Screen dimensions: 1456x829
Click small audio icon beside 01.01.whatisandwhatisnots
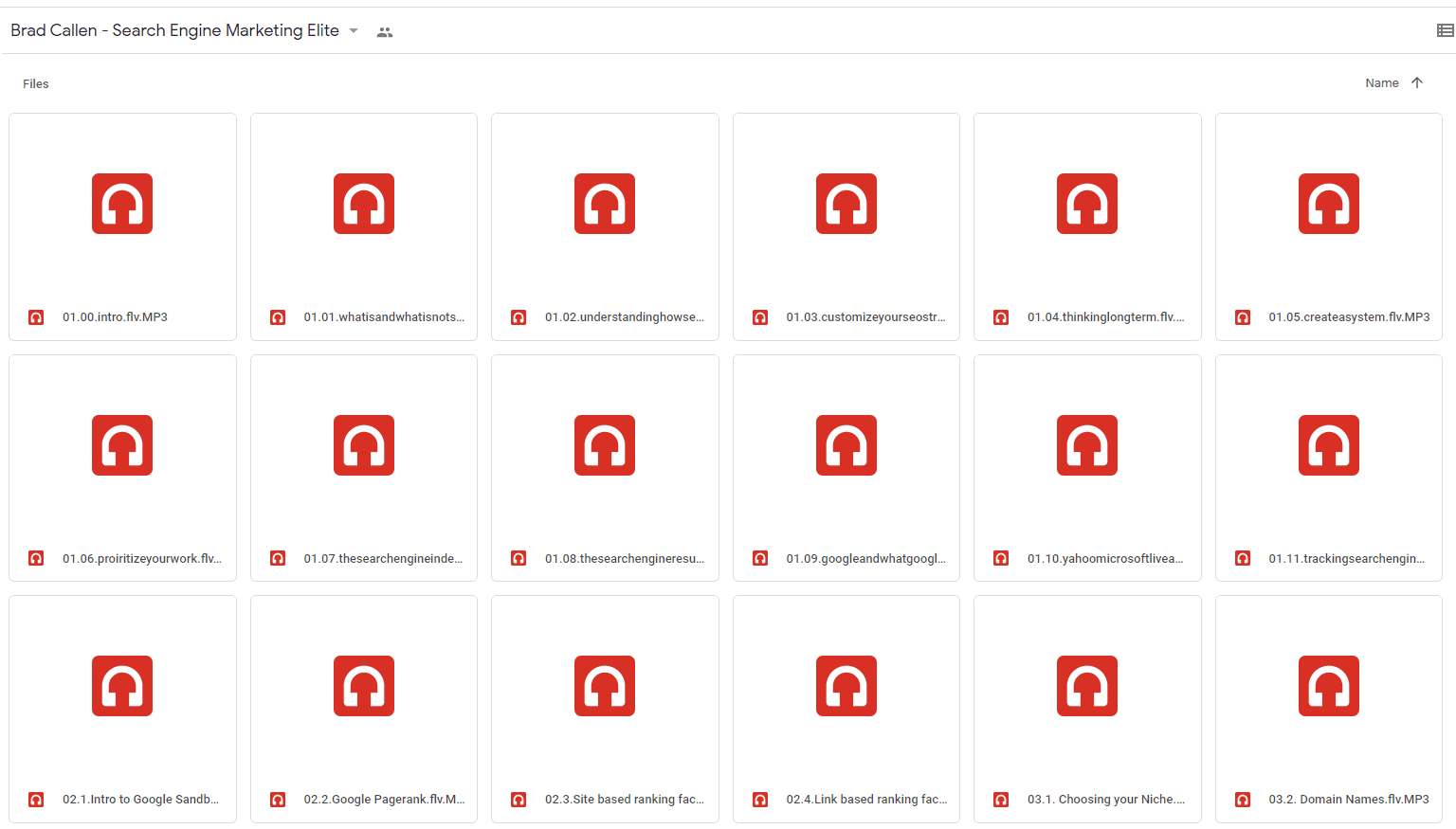(278, 317)
